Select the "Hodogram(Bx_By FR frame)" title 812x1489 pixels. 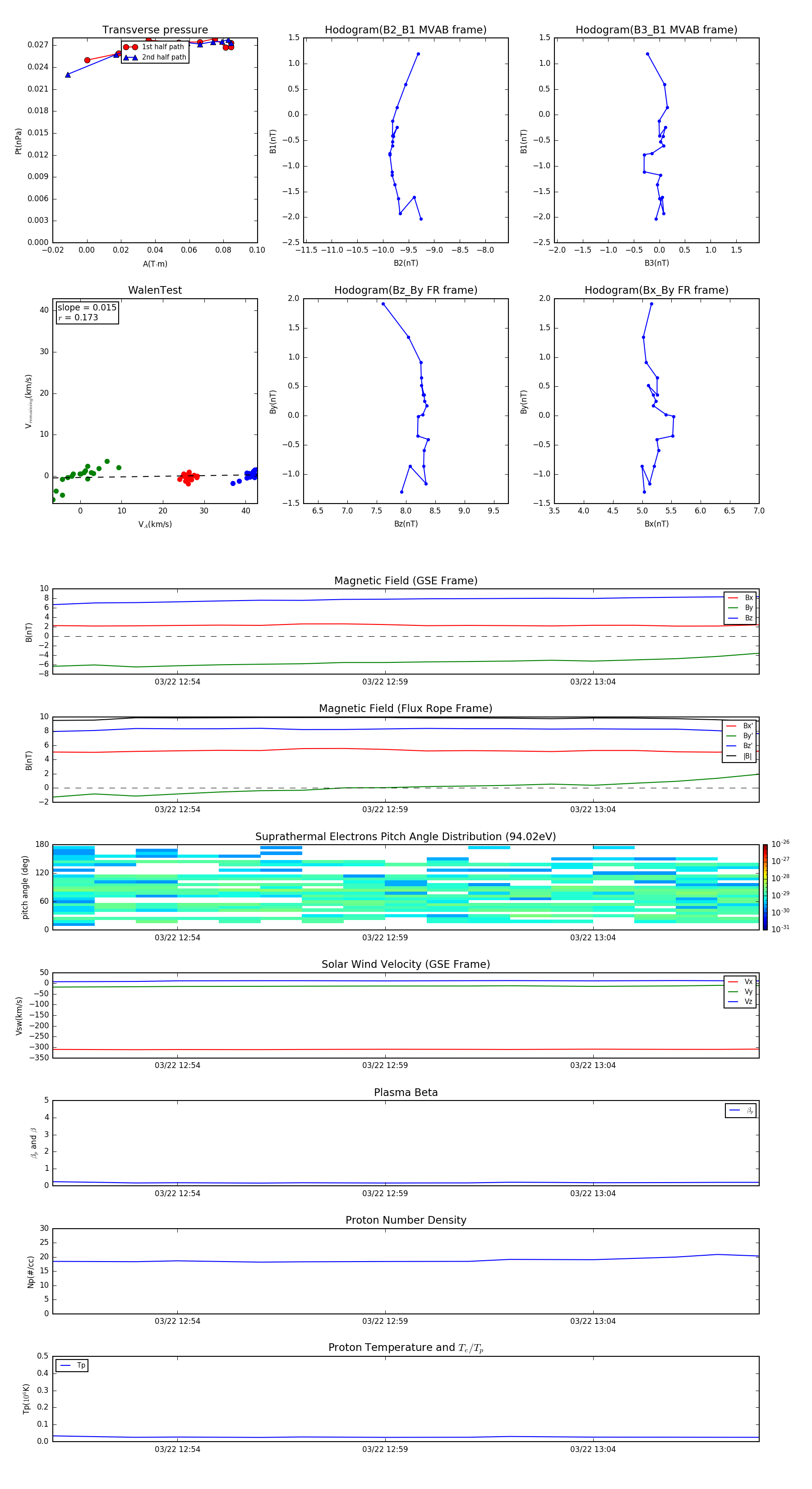656,290
